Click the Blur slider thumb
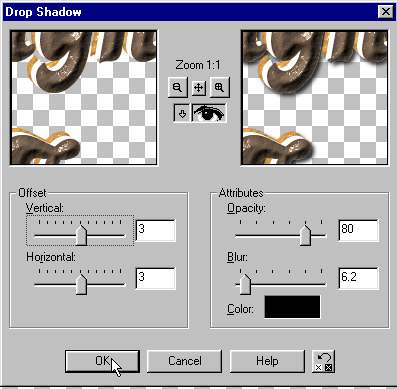The image size is (397, 389). point(245,284)
